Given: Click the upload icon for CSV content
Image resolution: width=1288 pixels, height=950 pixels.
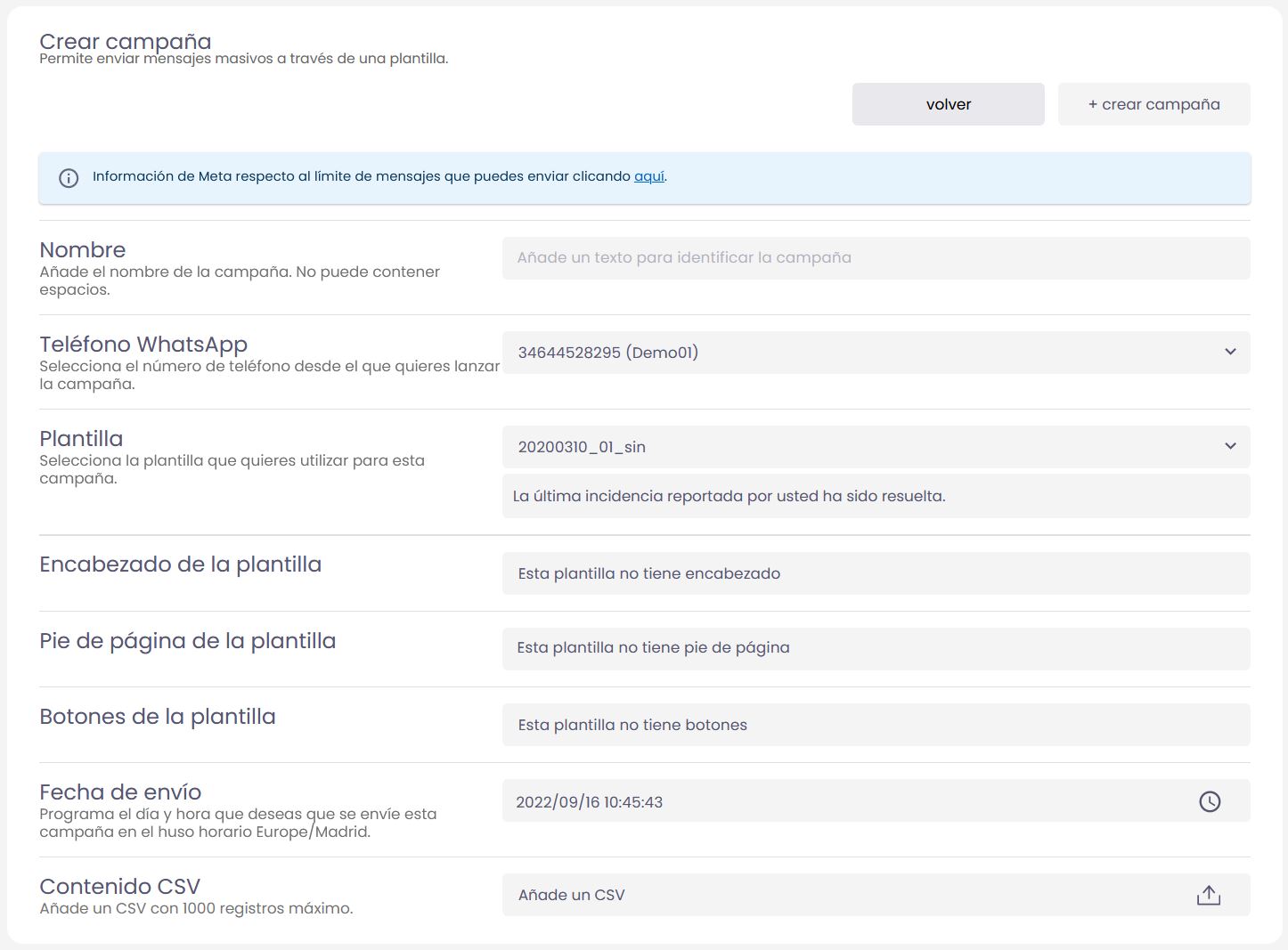Looking at the screenshot, I should tap(1208, 896).
